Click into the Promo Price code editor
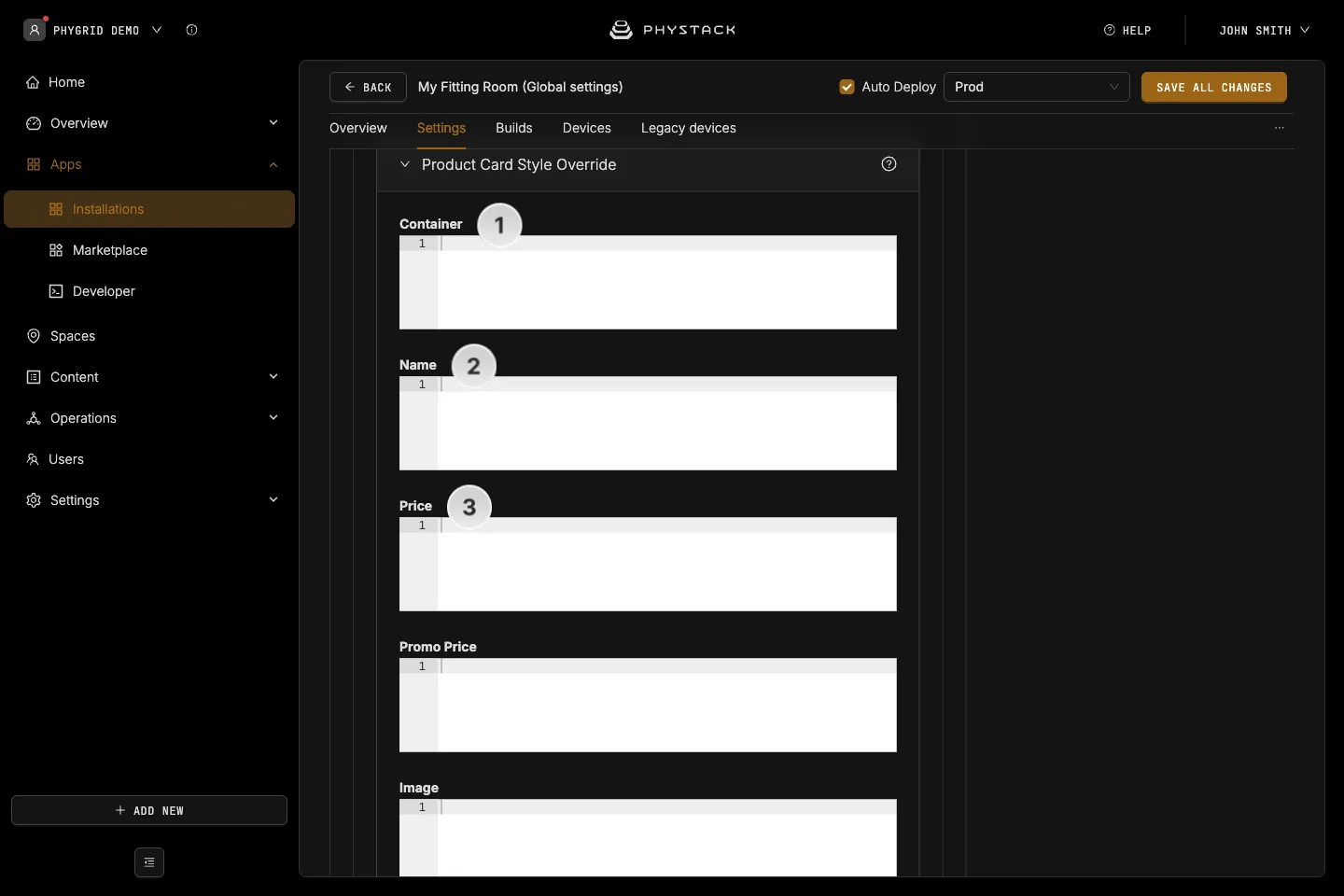Screen dimensions: 1344x896 pyautogui.click(x=648, y=706)
